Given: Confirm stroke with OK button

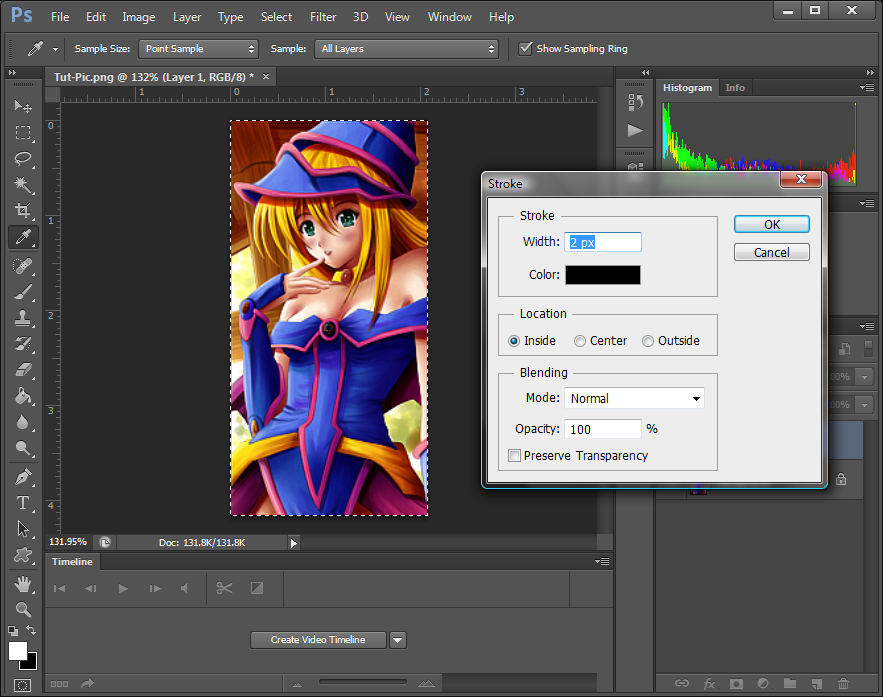Looking at the screenshot, I should 771,225.
